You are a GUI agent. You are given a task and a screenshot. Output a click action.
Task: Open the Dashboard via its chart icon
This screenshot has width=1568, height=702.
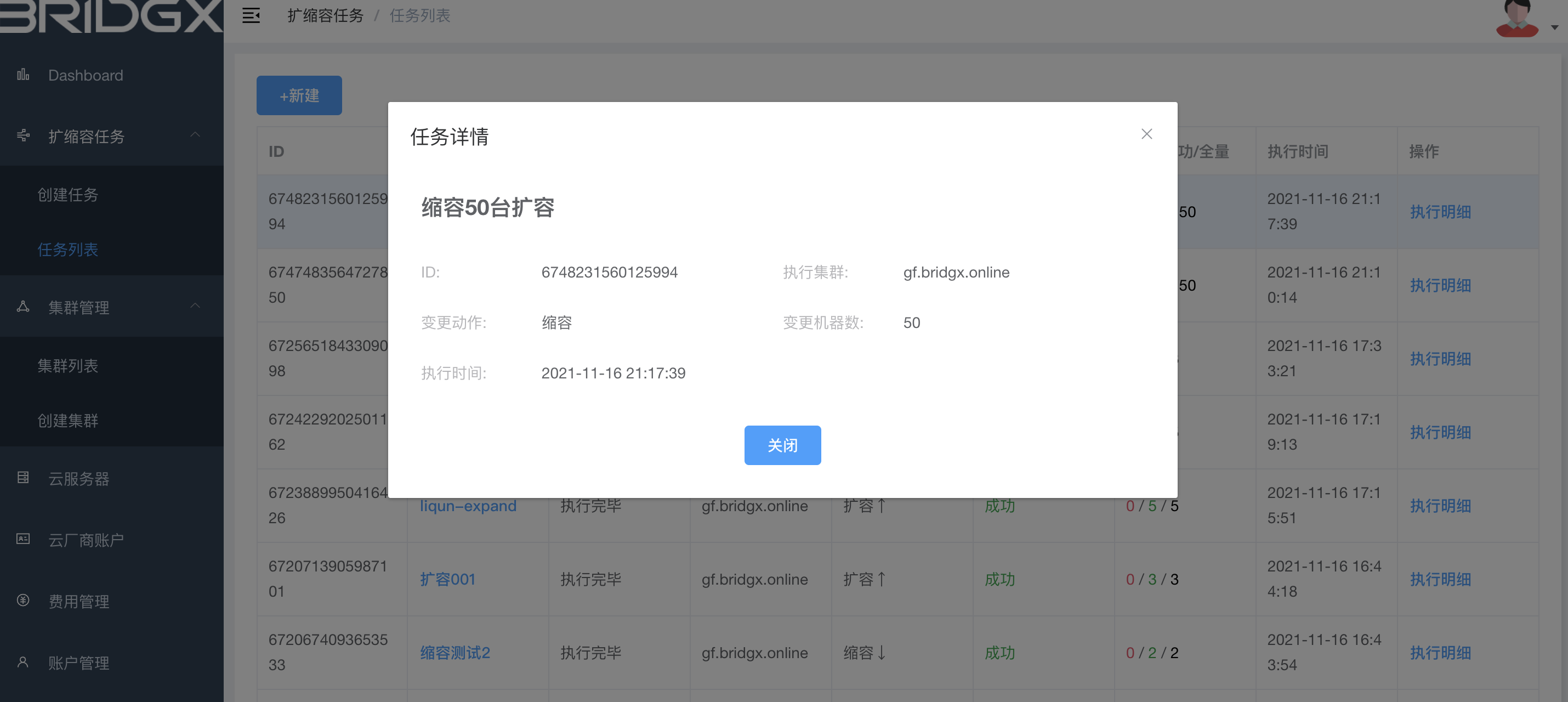pos(22,75)
